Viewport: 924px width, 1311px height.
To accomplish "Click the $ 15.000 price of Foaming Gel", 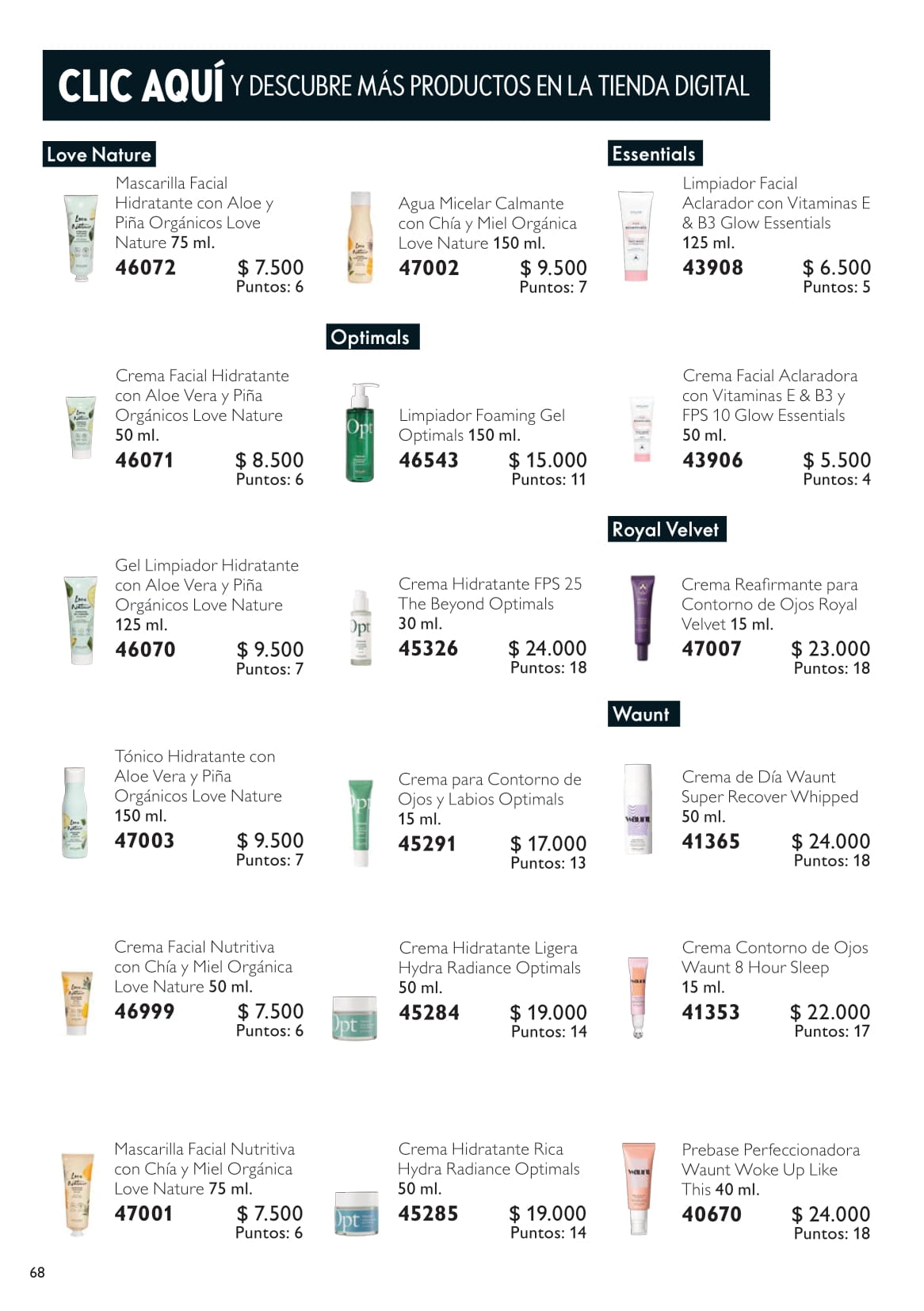I will click(x=548, y=461).
